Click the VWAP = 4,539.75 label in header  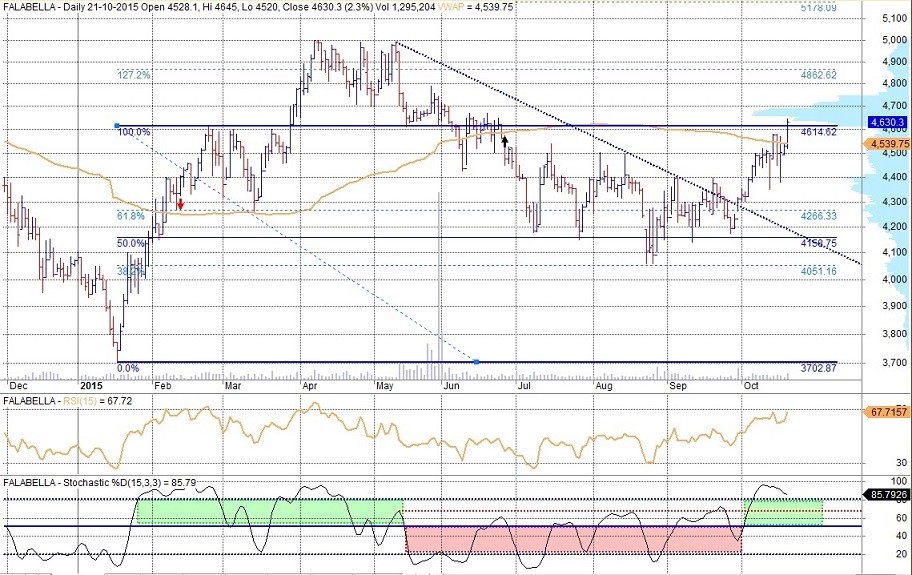coord(475,6)
